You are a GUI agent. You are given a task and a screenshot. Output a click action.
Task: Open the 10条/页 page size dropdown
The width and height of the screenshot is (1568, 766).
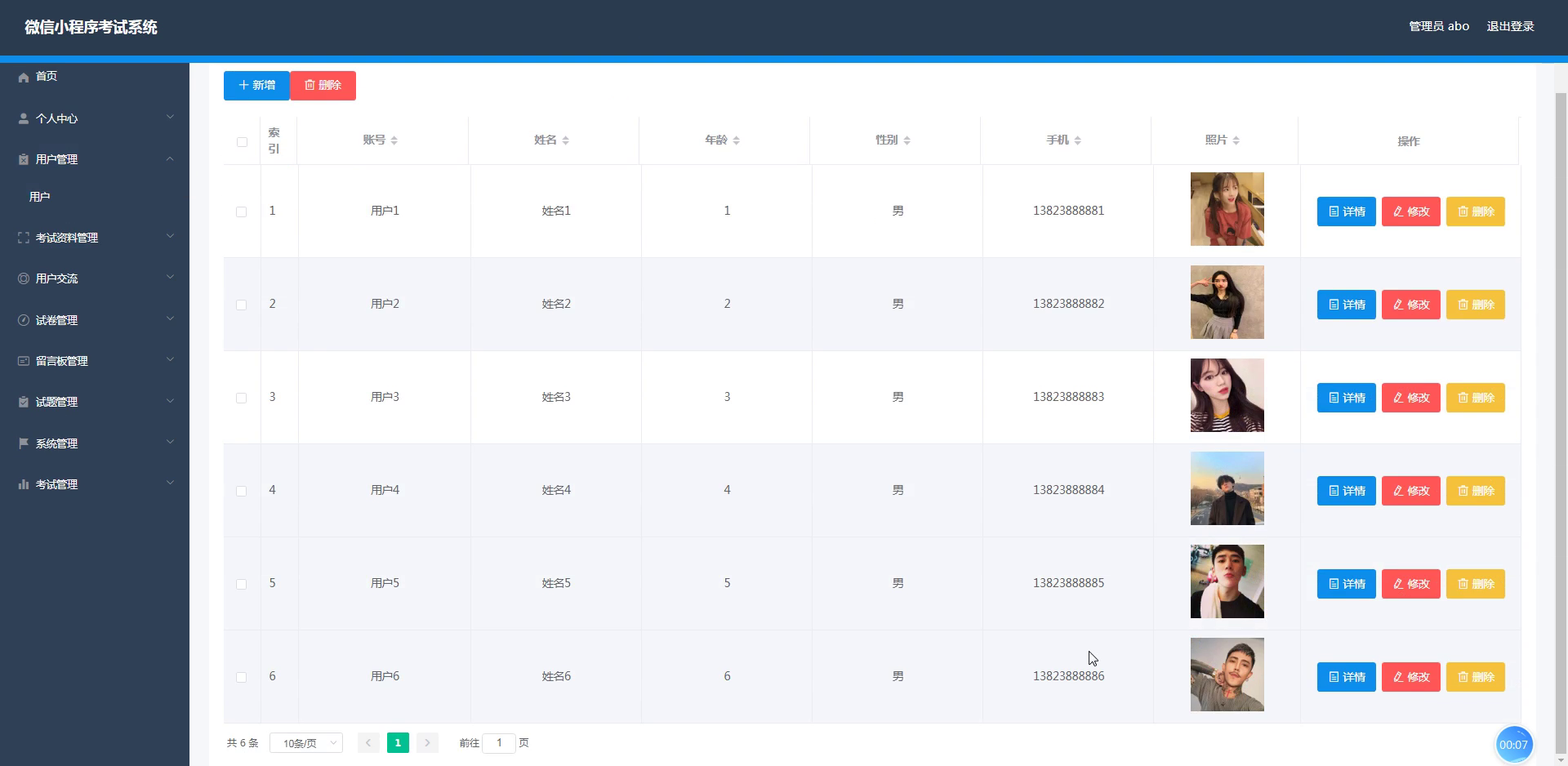[x=306, y=743]
